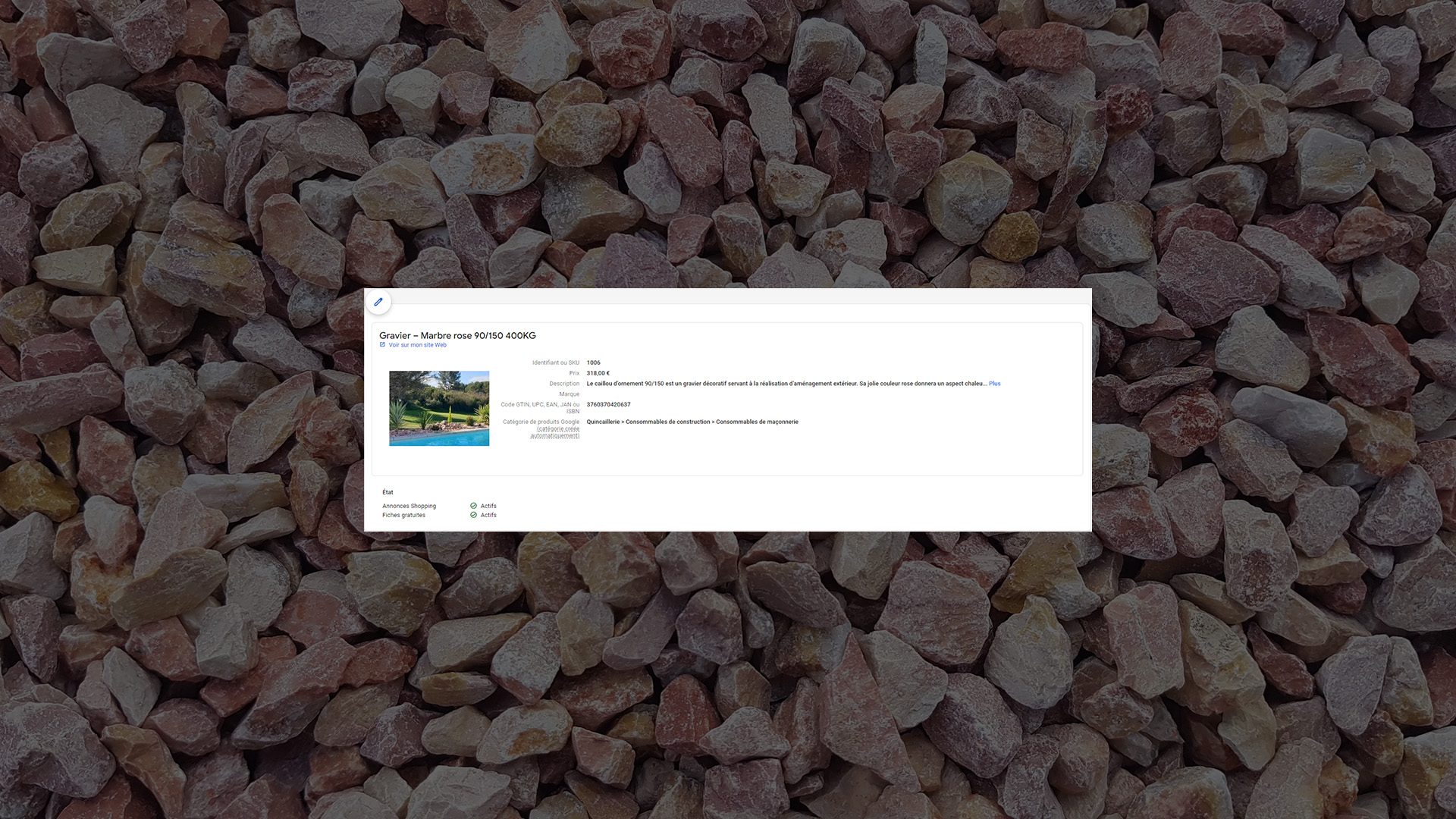Open the Voir sur mon site Web link
The image size is (1456, 819).
418,345
